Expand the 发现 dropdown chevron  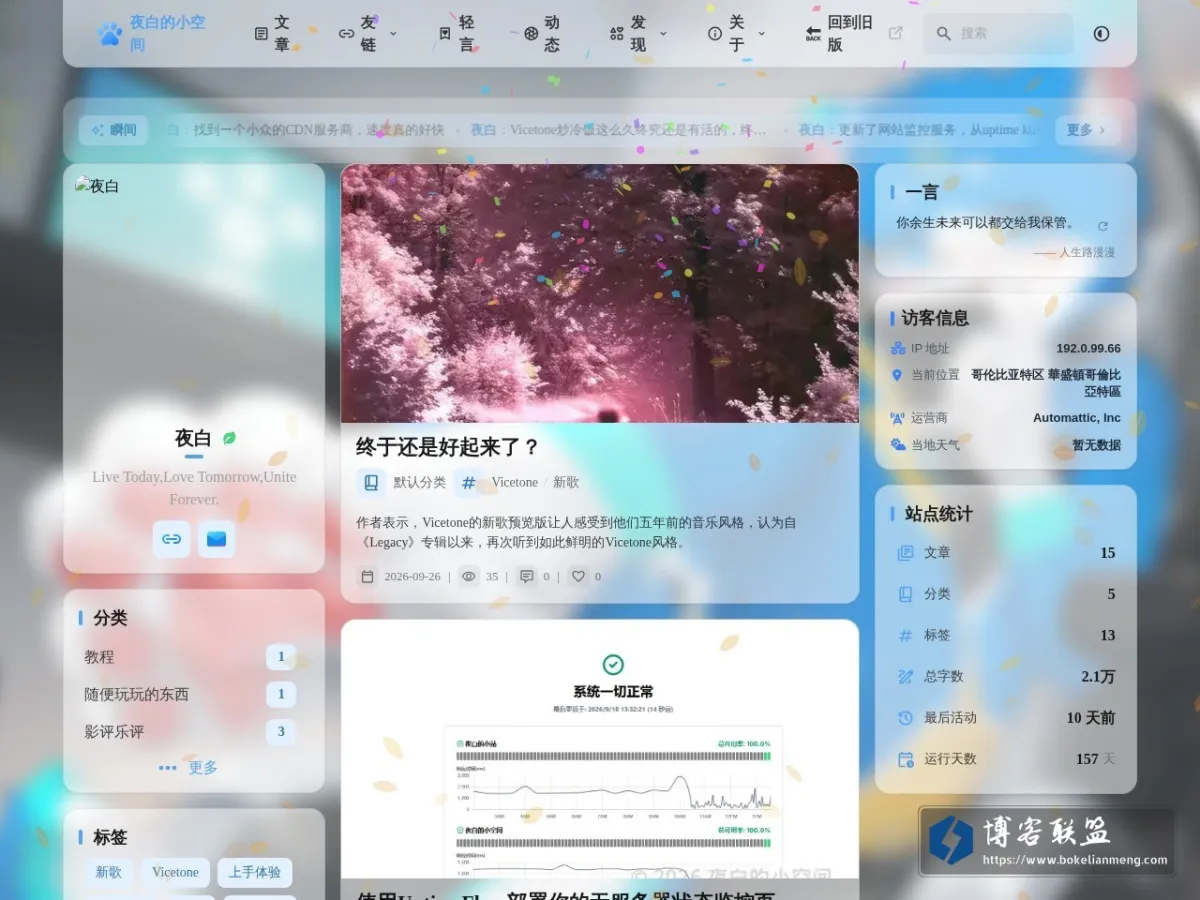pos(663,33)
